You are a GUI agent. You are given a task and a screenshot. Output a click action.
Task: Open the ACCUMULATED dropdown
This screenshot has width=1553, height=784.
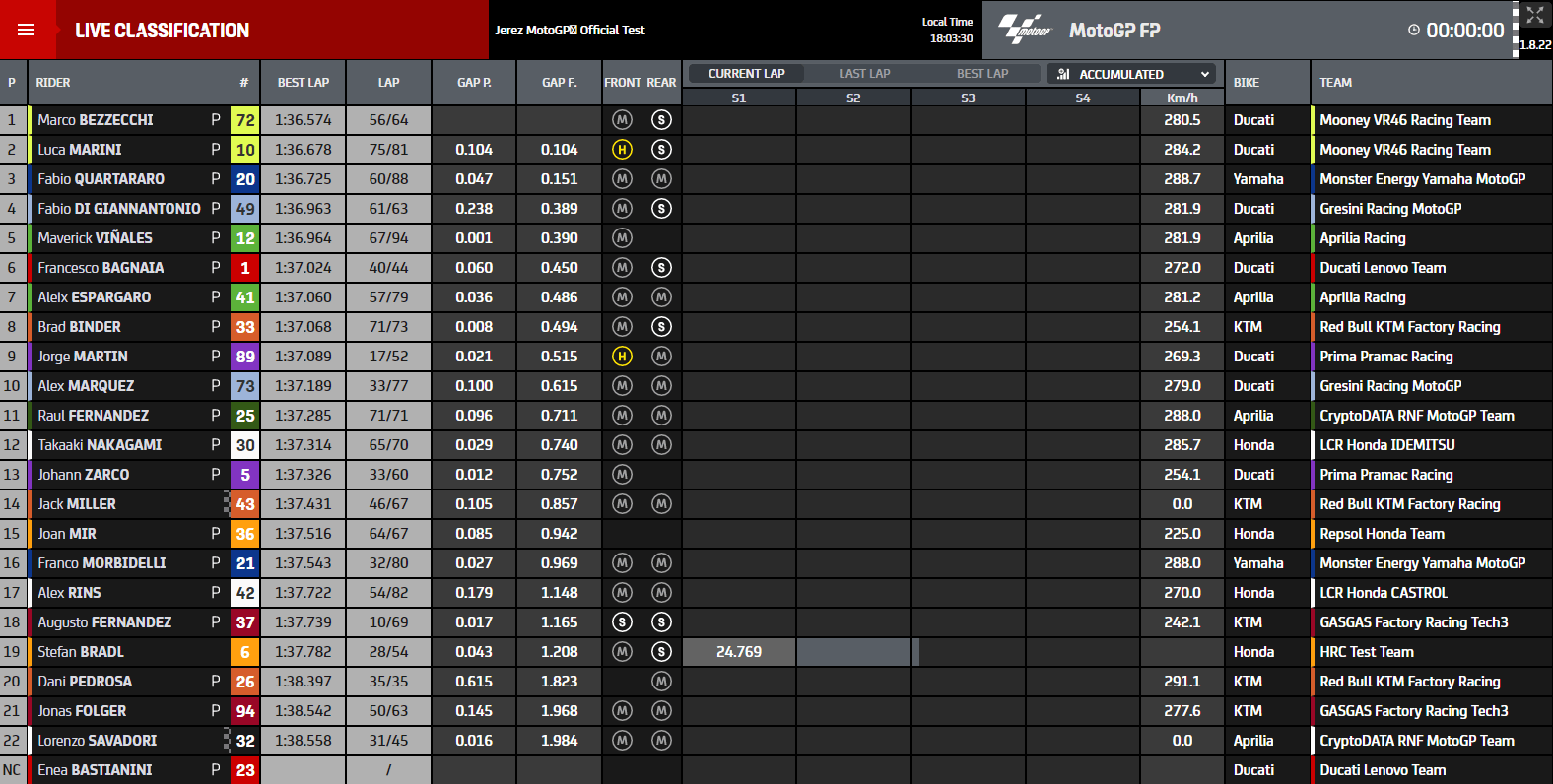tap(1131, 74)
